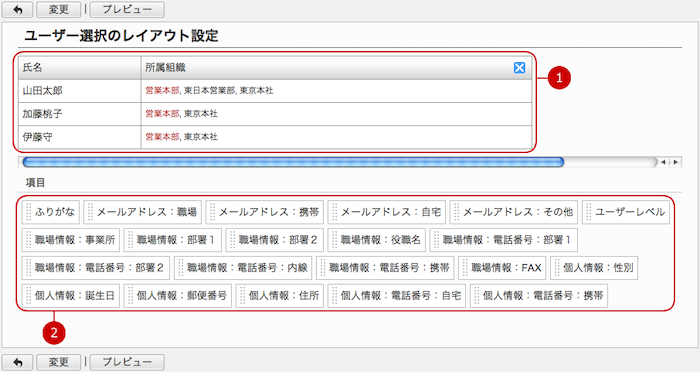
Task: Click the top back arrow button
Action: (x=17, y=9)
